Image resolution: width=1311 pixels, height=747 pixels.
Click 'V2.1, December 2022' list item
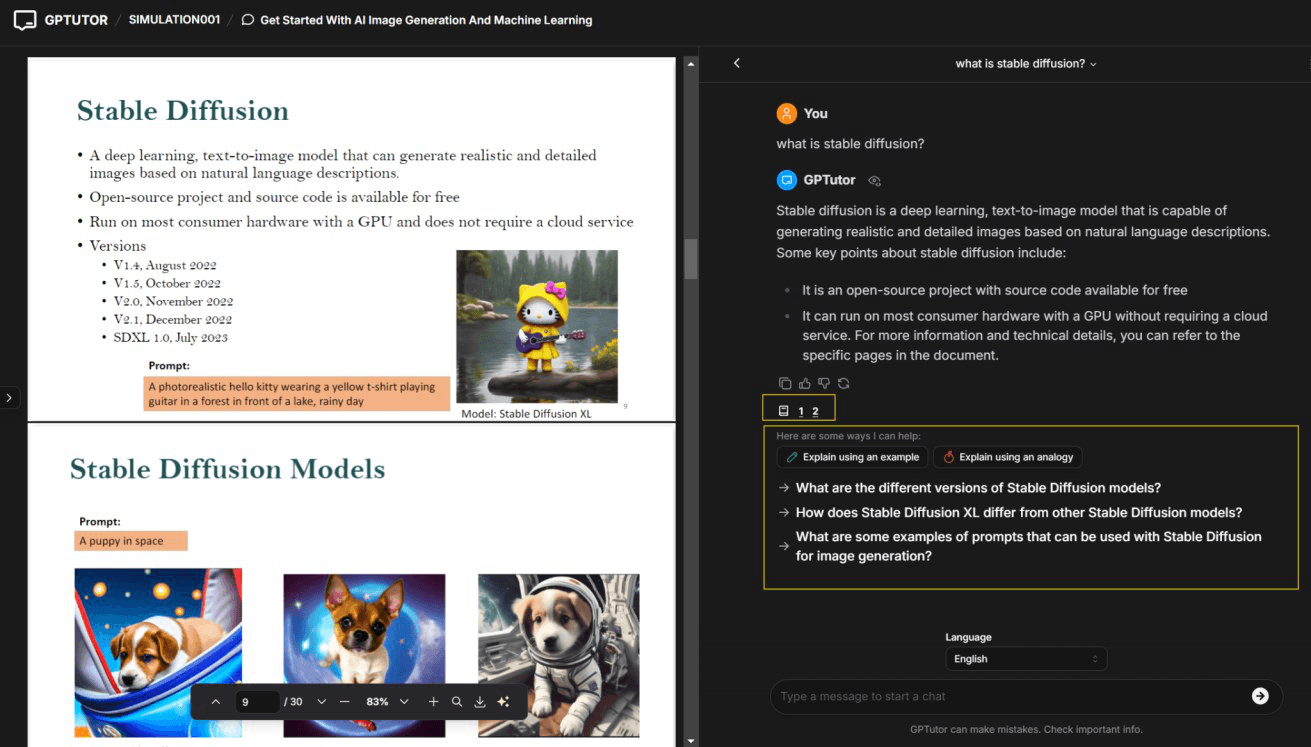point(173,320)
